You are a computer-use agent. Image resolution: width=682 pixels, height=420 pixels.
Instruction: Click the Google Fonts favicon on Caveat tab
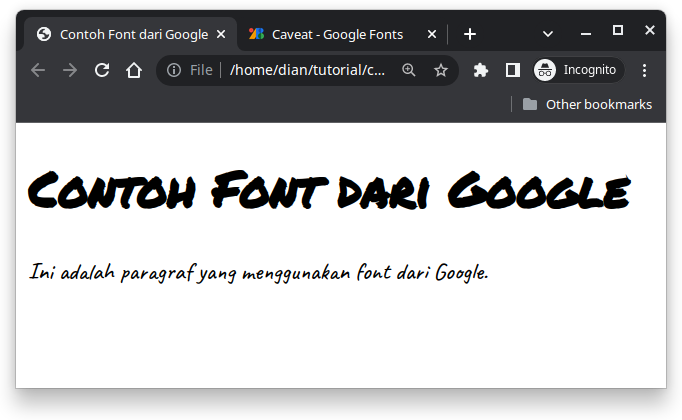click(x=256, y=33)
